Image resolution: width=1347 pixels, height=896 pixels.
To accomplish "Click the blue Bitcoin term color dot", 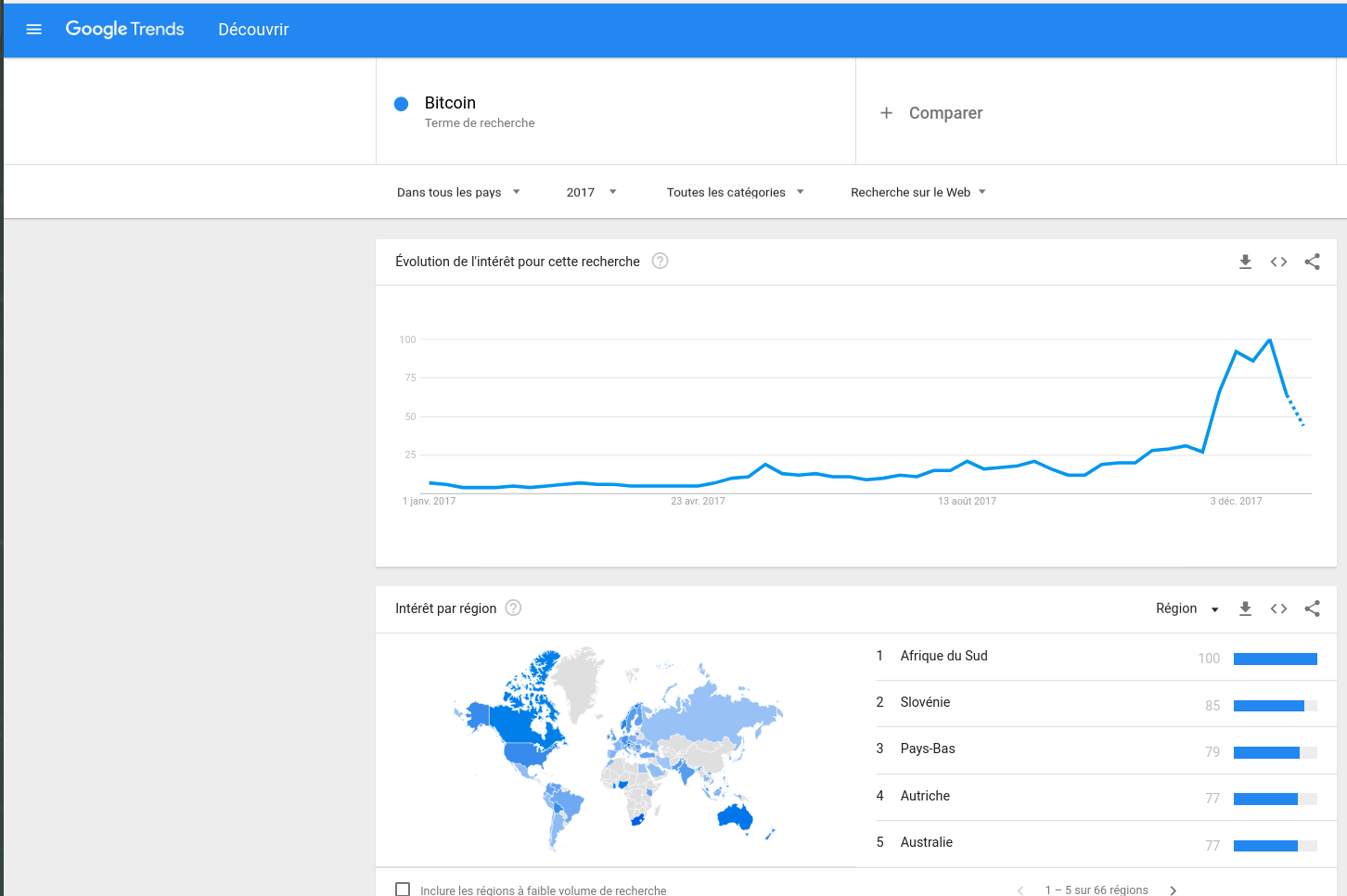I will pos(402,104).
